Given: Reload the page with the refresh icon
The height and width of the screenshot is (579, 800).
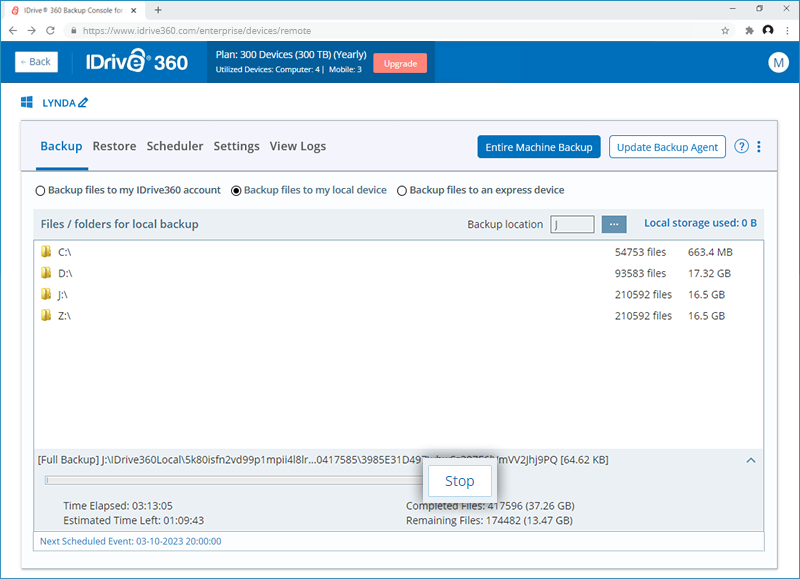Looking at the screenshot, I should click(x=50, y=31).
